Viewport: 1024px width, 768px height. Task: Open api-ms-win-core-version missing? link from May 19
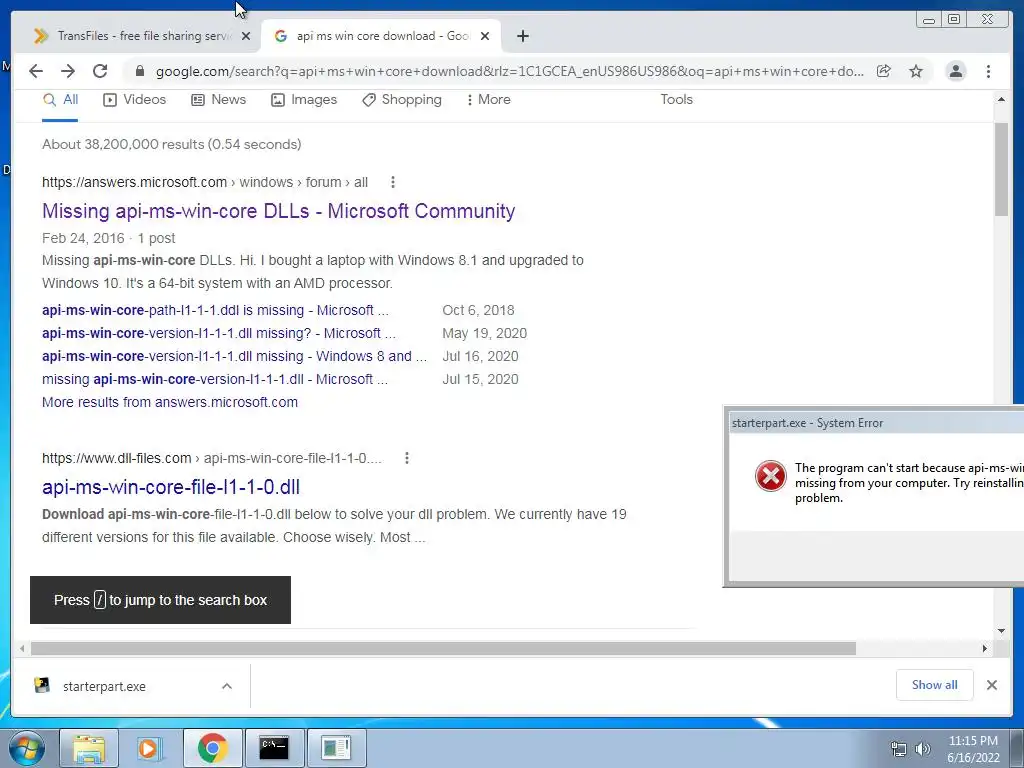click(x=219, y=333)
